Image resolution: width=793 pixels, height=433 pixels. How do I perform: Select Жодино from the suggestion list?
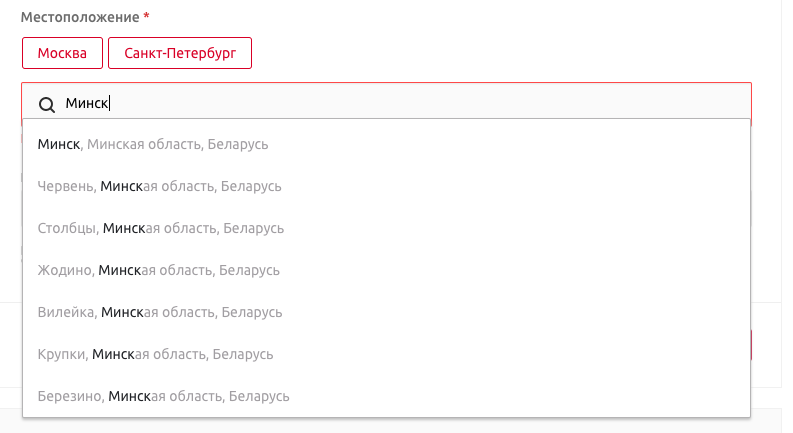(386, 270)
